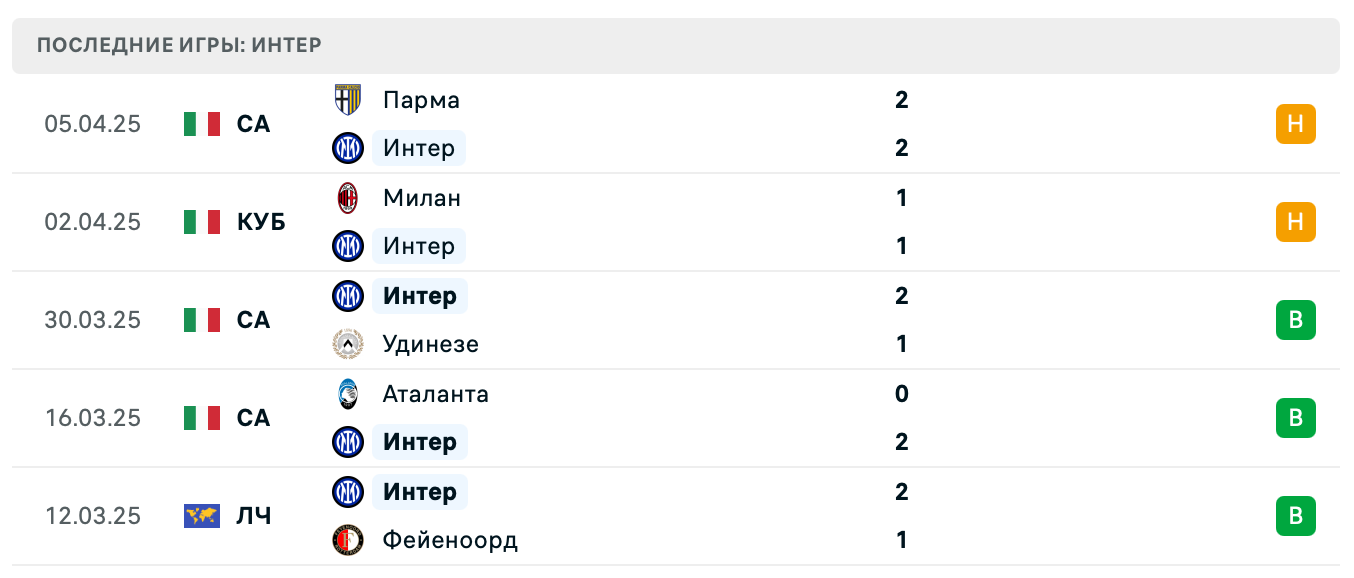This screenshot has height=578, width=1354.
Task: Select the Inter logo next to Parma match
Action: tap(347, 147)
